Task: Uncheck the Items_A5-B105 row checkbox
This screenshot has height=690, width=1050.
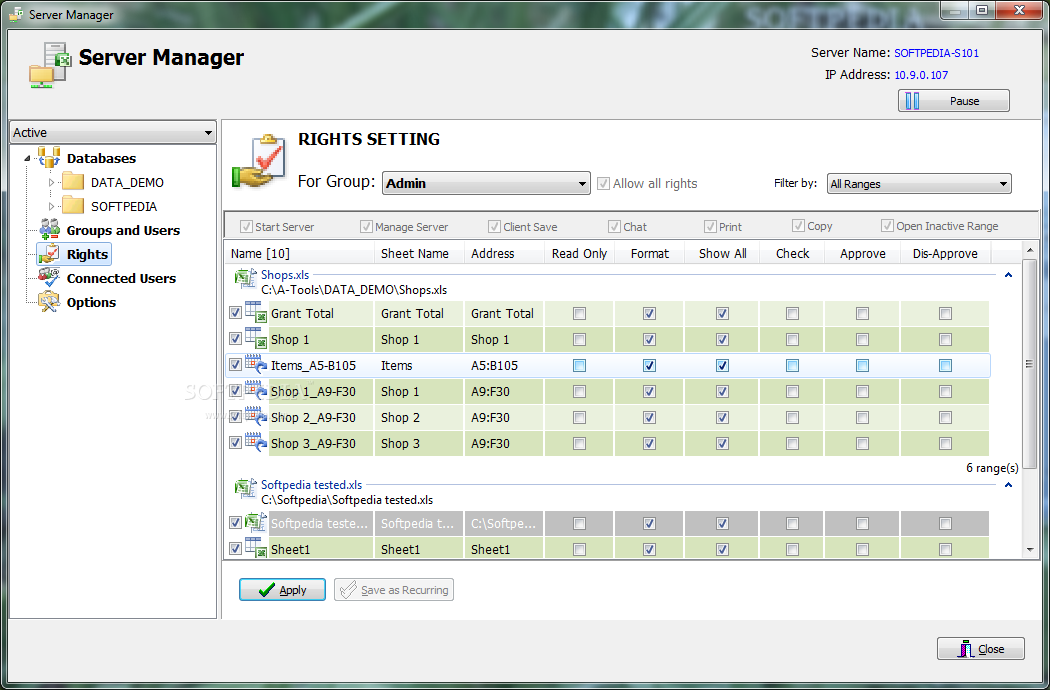Action: tap(235, 364)
